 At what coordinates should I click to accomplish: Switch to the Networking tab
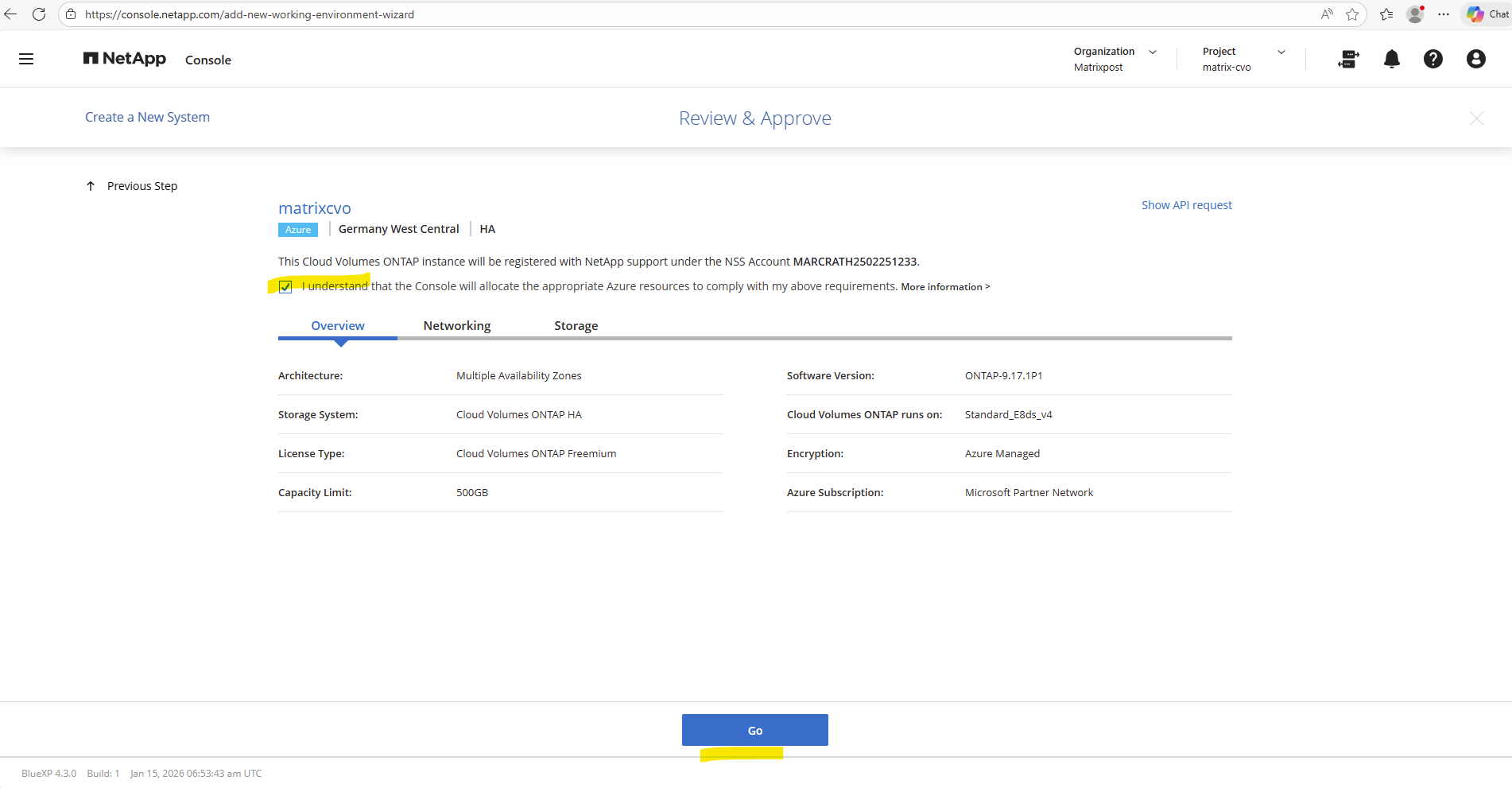(x=457, y=326)
